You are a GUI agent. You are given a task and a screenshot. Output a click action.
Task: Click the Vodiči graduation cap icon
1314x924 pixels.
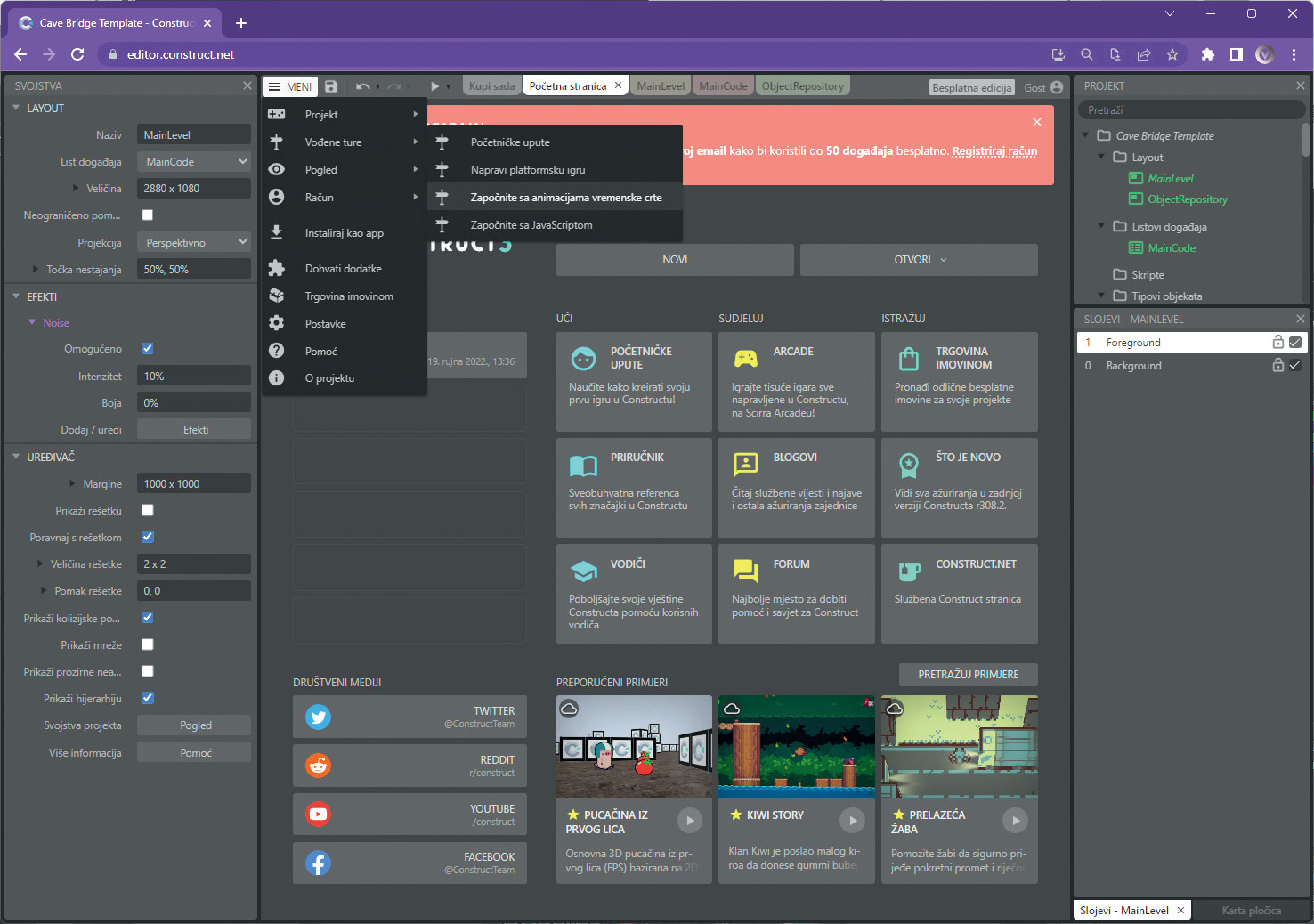click(583, 571)
